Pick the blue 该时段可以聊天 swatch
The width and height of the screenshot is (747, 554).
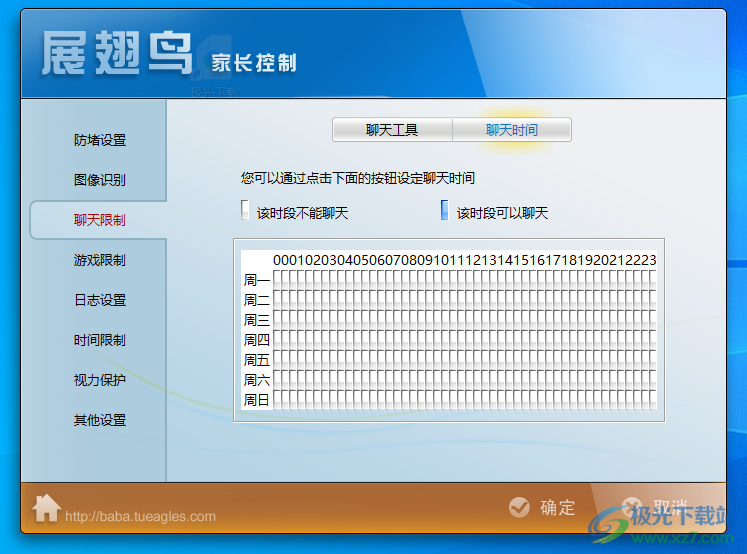click(x=445, y=210)
